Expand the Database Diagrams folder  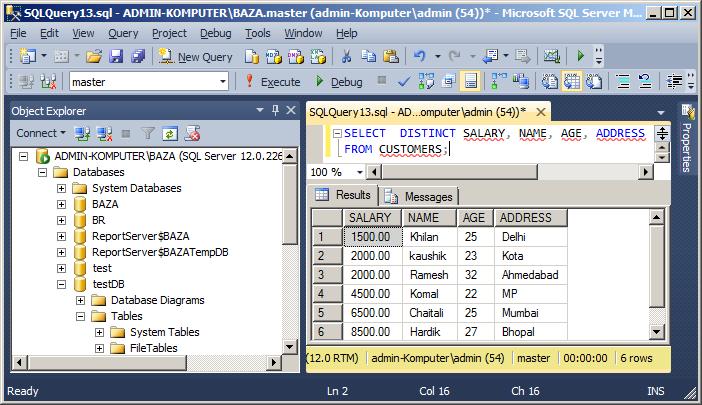click(80, 300)
